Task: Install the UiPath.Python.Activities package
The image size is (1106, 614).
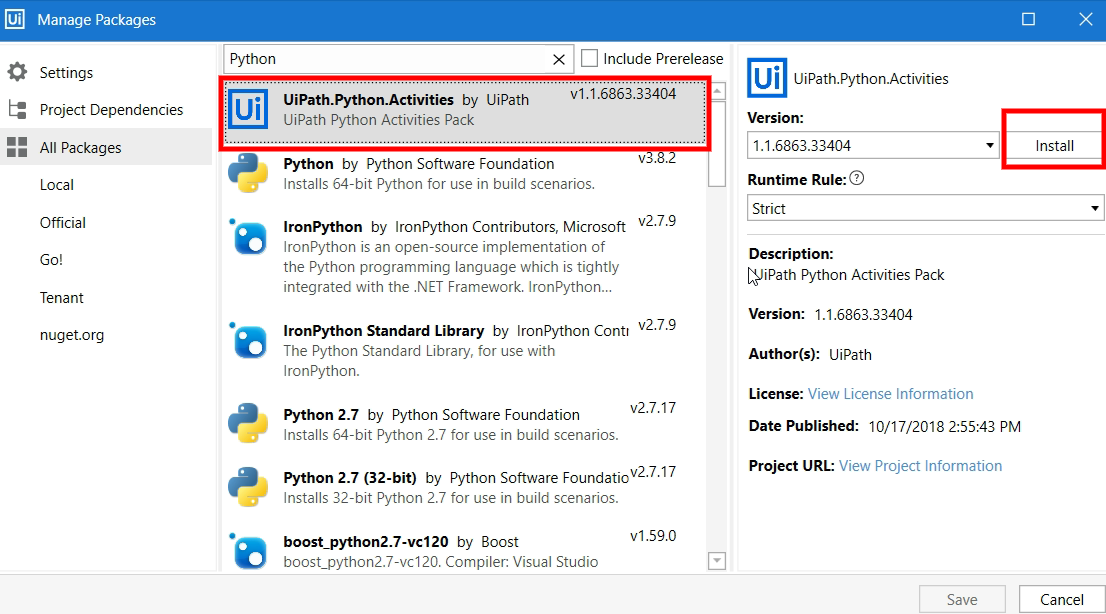Action: click(x=1053, y=144)
